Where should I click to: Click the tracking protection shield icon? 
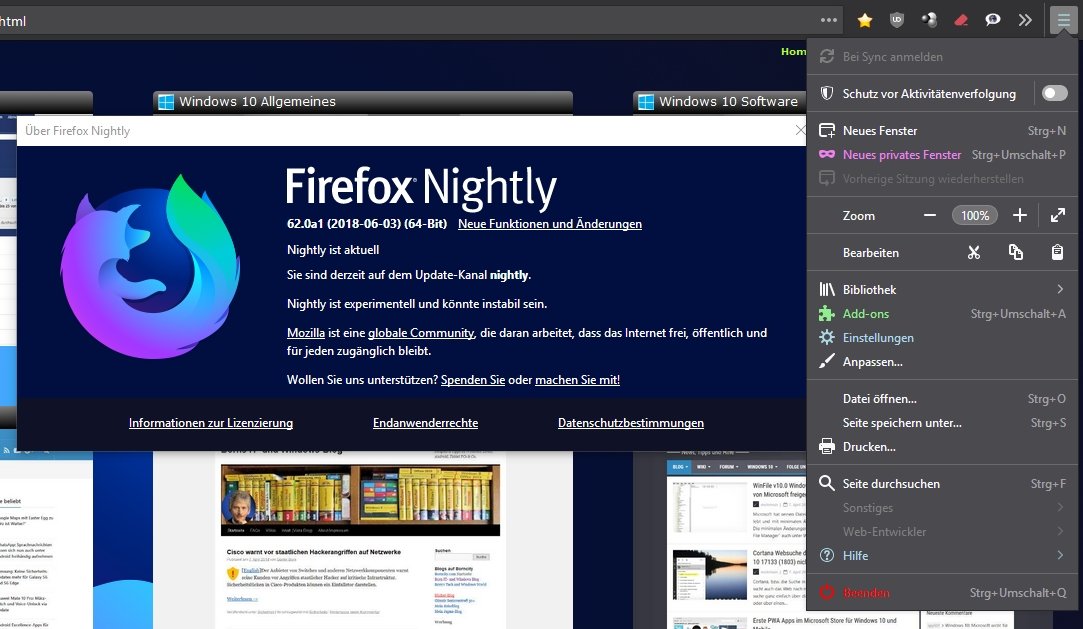826,93
